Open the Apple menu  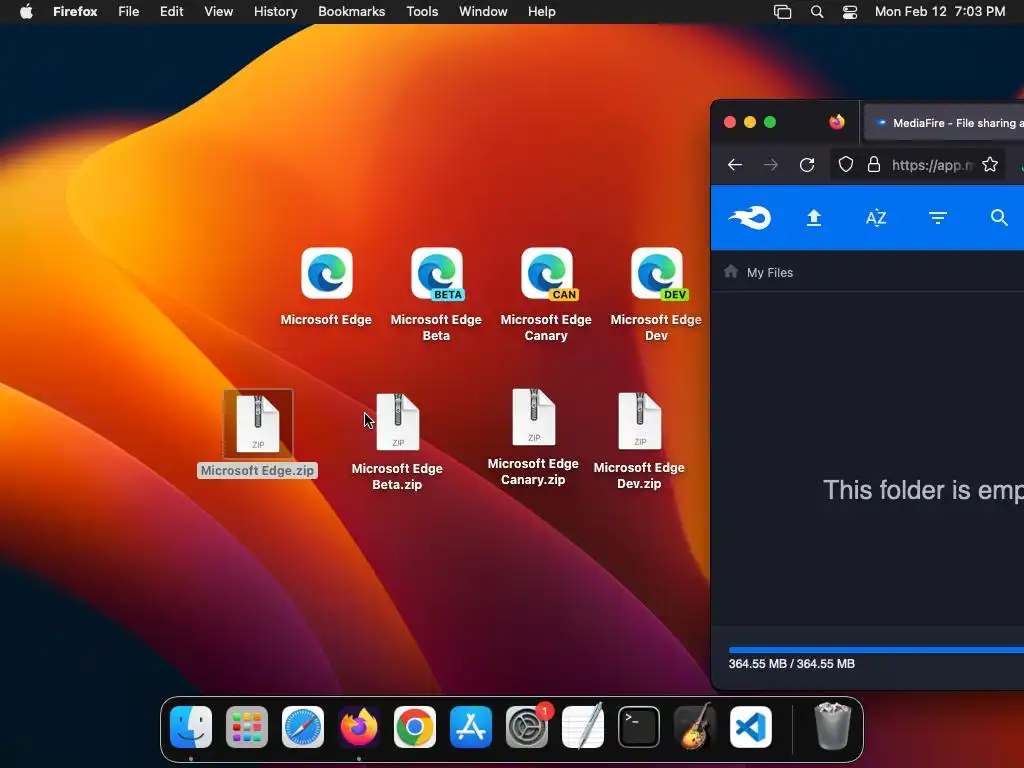[26, 12]
